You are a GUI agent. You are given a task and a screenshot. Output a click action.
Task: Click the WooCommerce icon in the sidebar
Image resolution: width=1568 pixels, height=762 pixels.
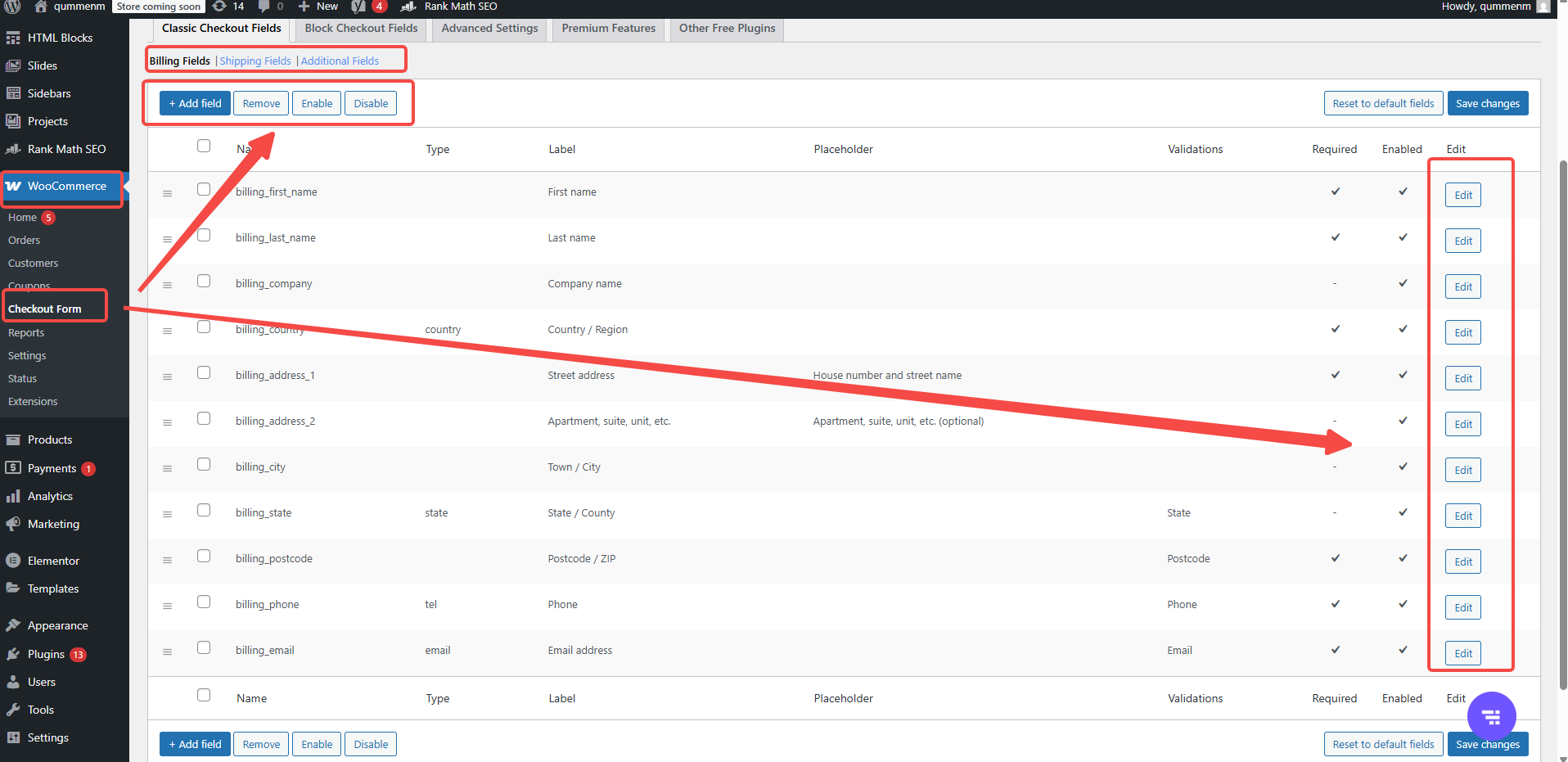tap(14, 186)
